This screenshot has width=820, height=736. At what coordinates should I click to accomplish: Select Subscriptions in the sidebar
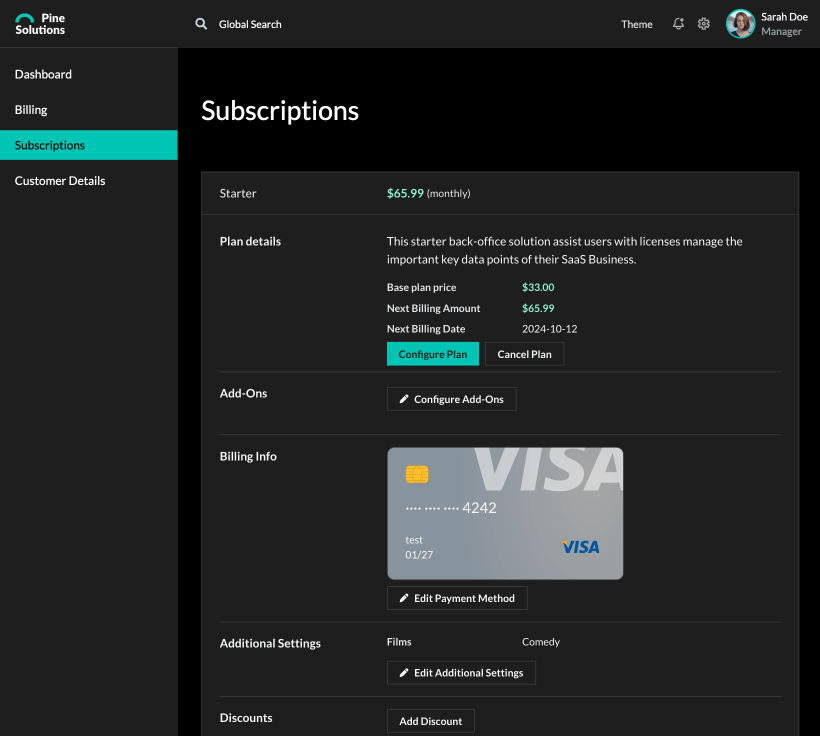click(50, 145)
